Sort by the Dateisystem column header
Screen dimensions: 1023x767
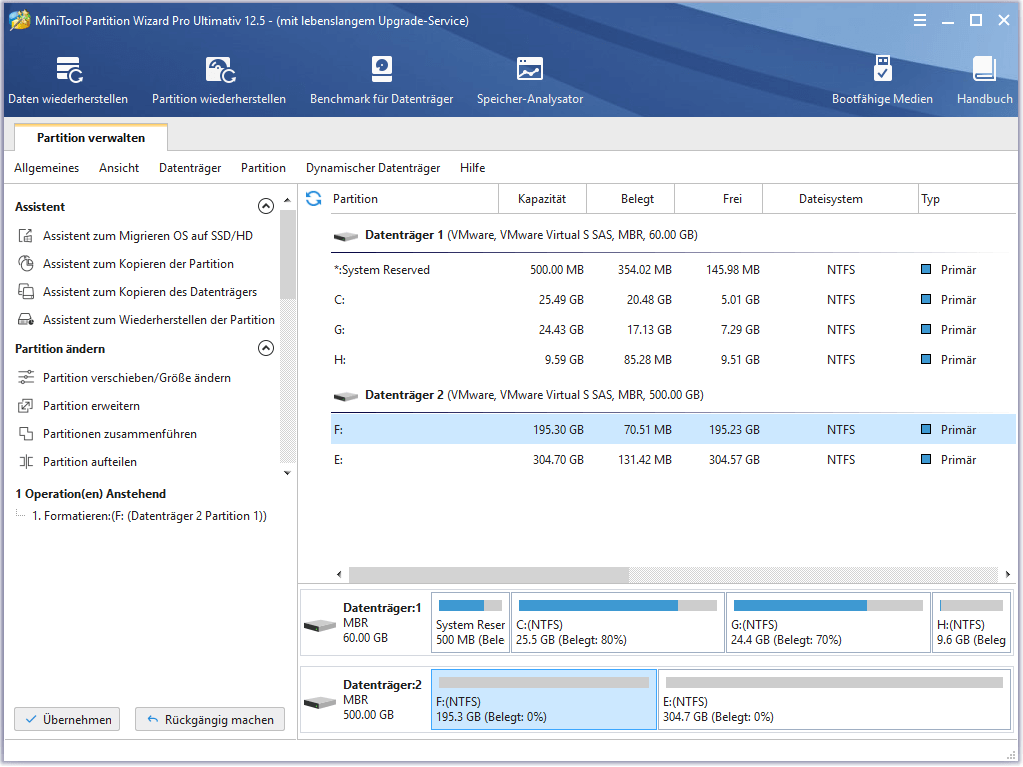tap(840, 199)
